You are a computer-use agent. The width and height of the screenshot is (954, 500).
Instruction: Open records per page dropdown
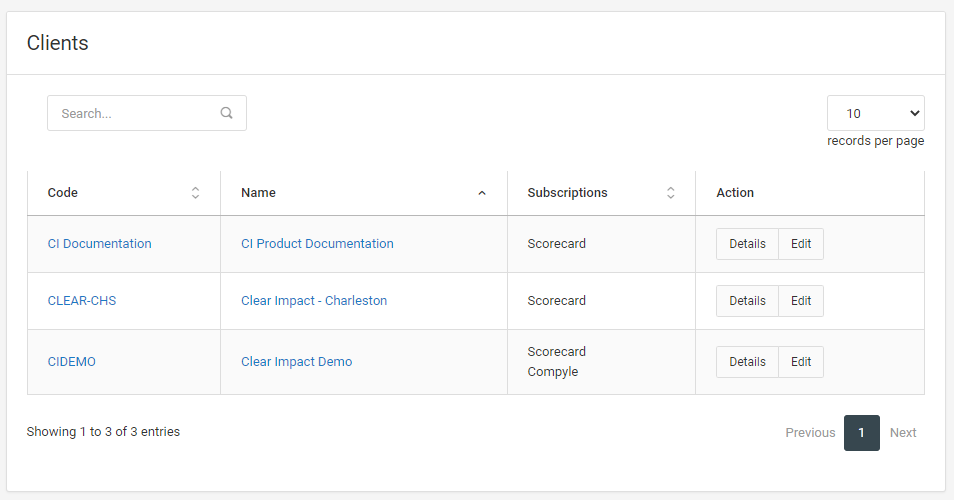point(875,113)
